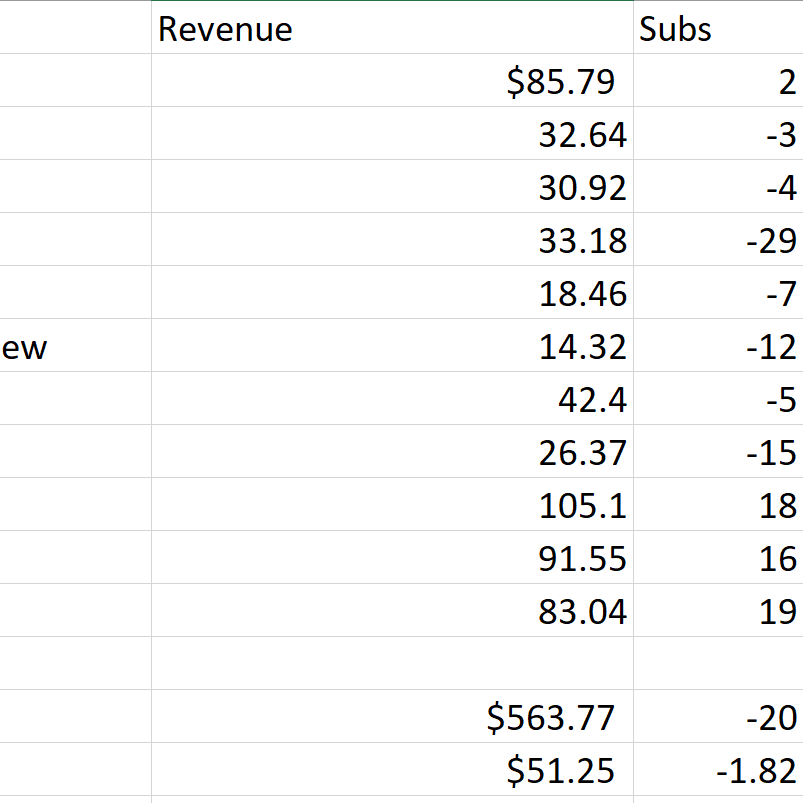Click the Subs cell with value 19
This screenshot has width=803, height=803.
717,611
